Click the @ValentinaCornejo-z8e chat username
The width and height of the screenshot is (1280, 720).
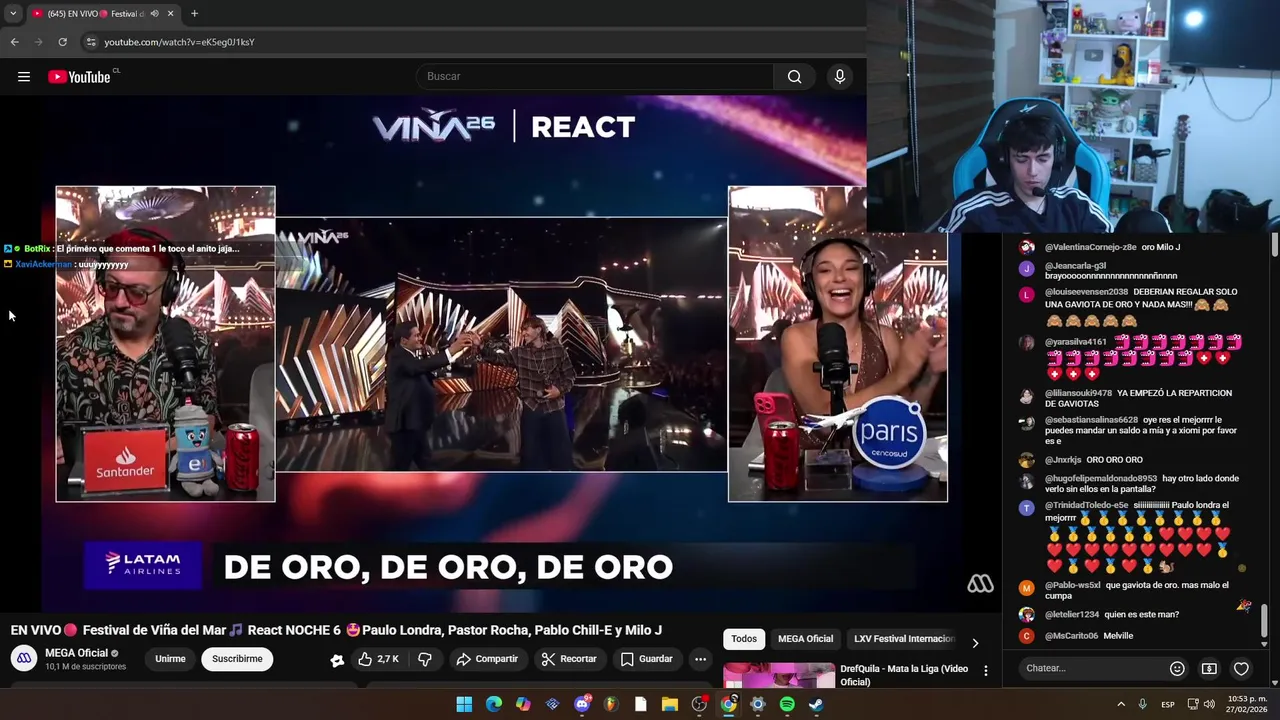tap(1090, 247)
